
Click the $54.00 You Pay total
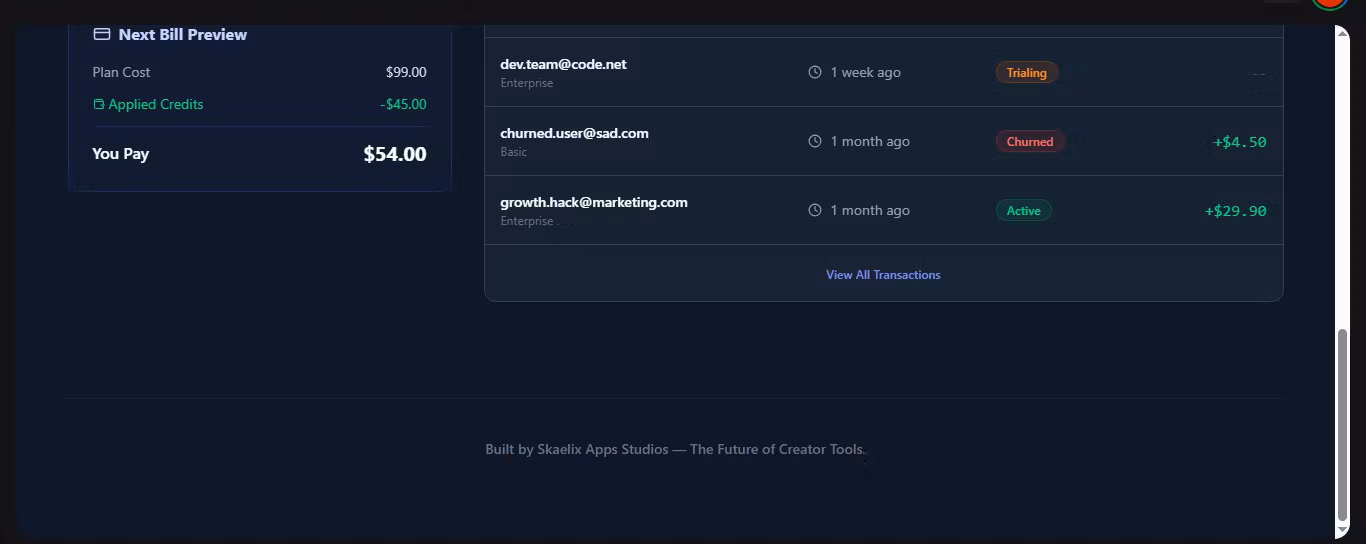[x=395, y=154]
